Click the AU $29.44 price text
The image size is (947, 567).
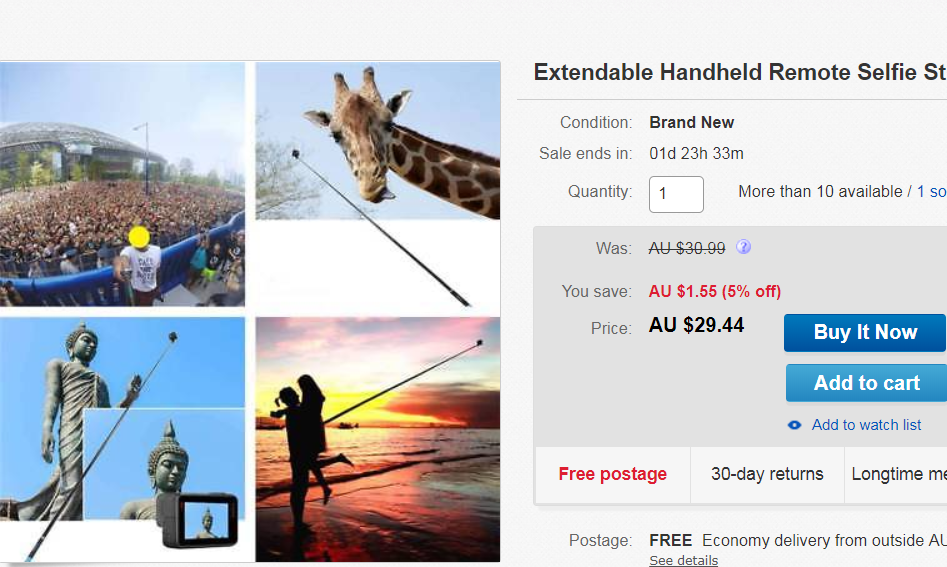[x=696, y=325]
